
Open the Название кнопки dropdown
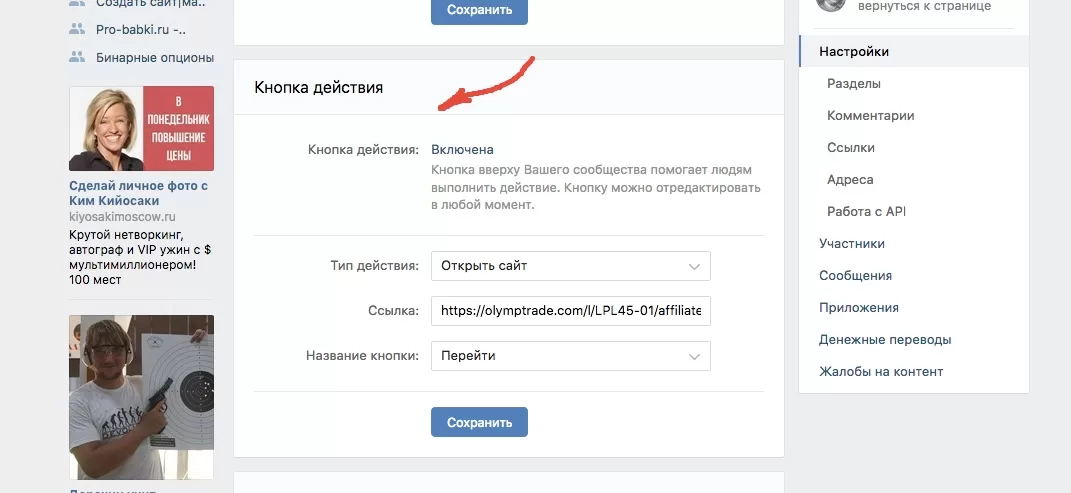pos(570,355)
